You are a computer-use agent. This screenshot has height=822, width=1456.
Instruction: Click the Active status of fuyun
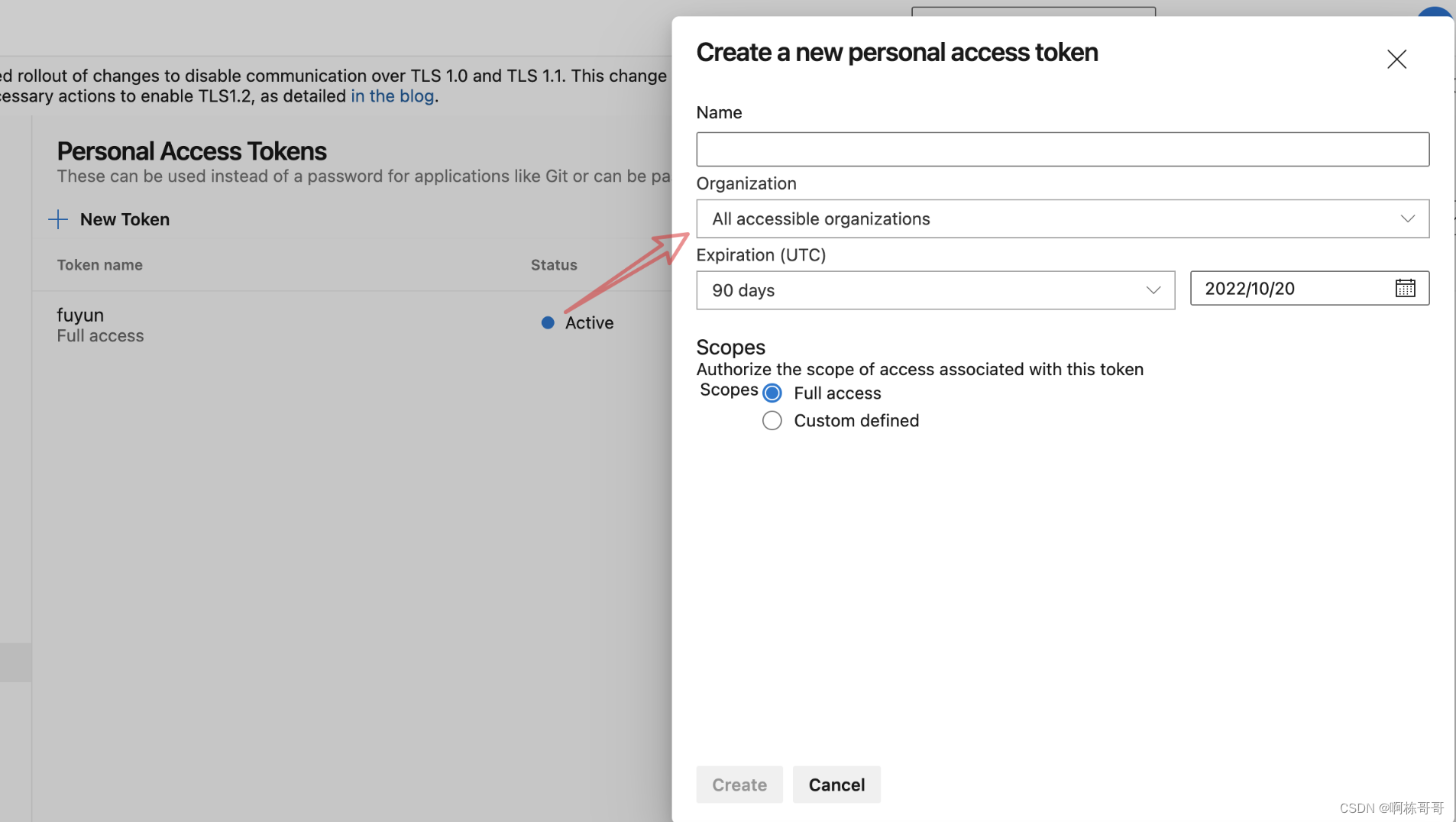pos(589,323)
